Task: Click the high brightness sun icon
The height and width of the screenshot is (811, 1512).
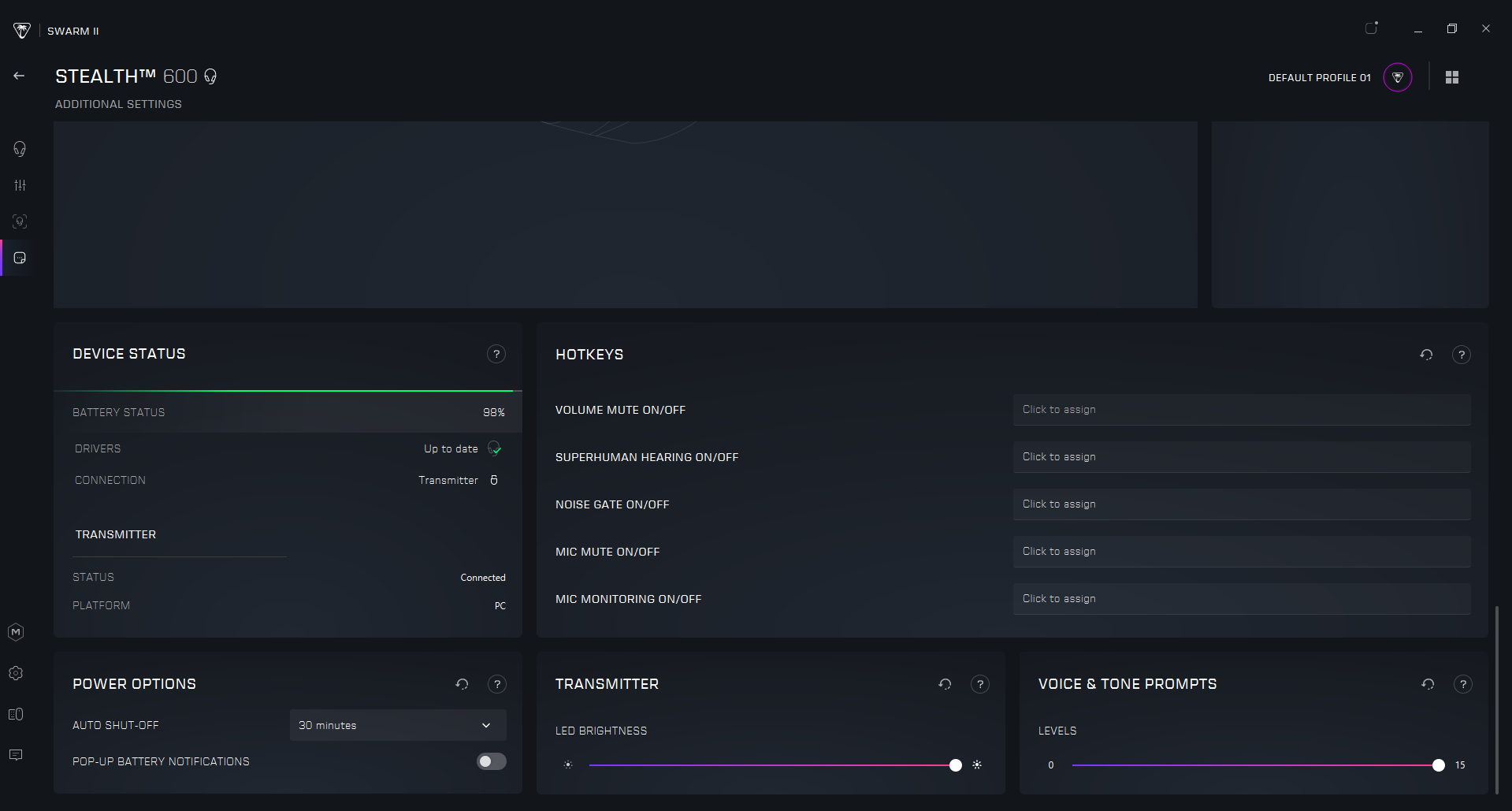Action: (977, 765)
